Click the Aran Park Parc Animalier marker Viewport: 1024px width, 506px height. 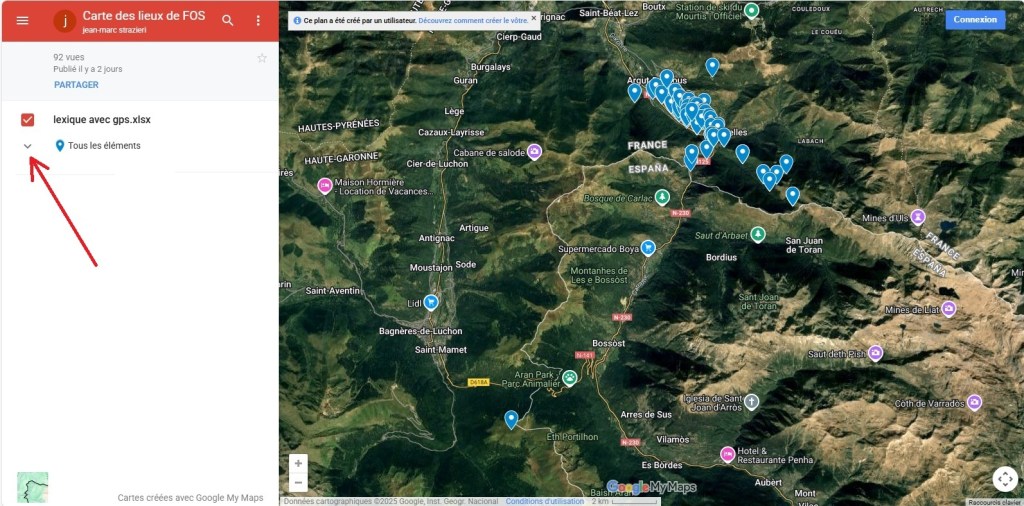coord(569,377)
